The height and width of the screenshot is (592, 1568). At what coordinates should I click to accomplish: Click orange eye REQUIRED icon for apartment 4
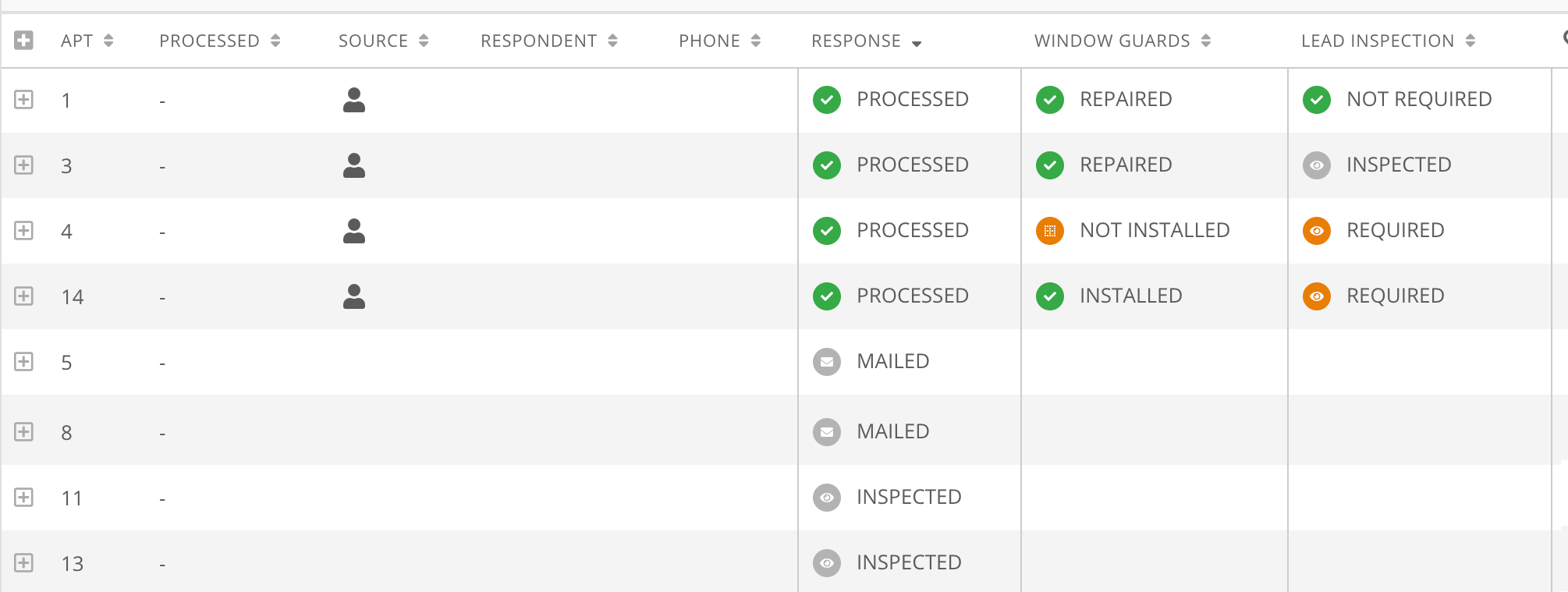[x=1317, y=231]
